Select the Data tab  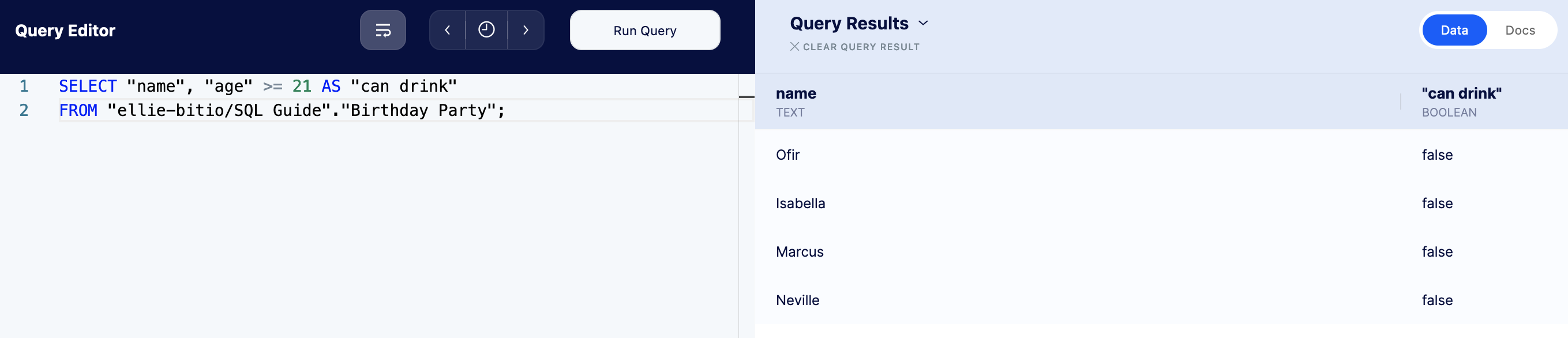pos(1454,30)
